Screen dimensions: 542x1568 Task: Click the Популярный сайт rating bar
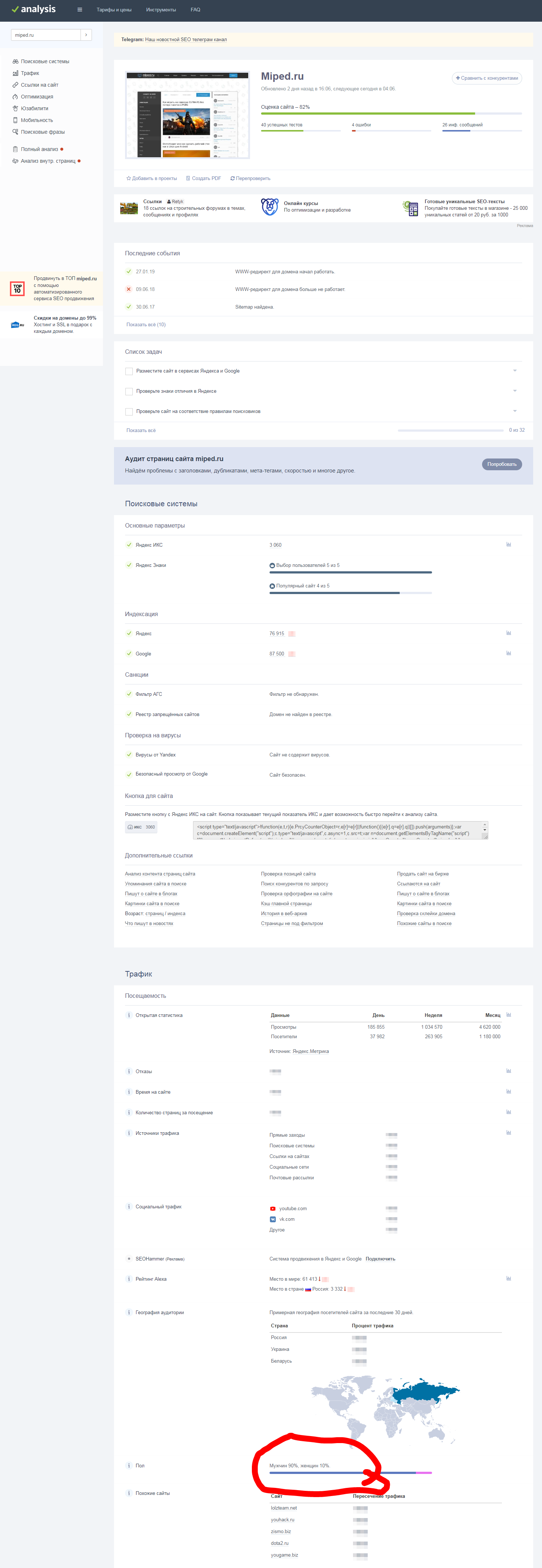point(351,593)
